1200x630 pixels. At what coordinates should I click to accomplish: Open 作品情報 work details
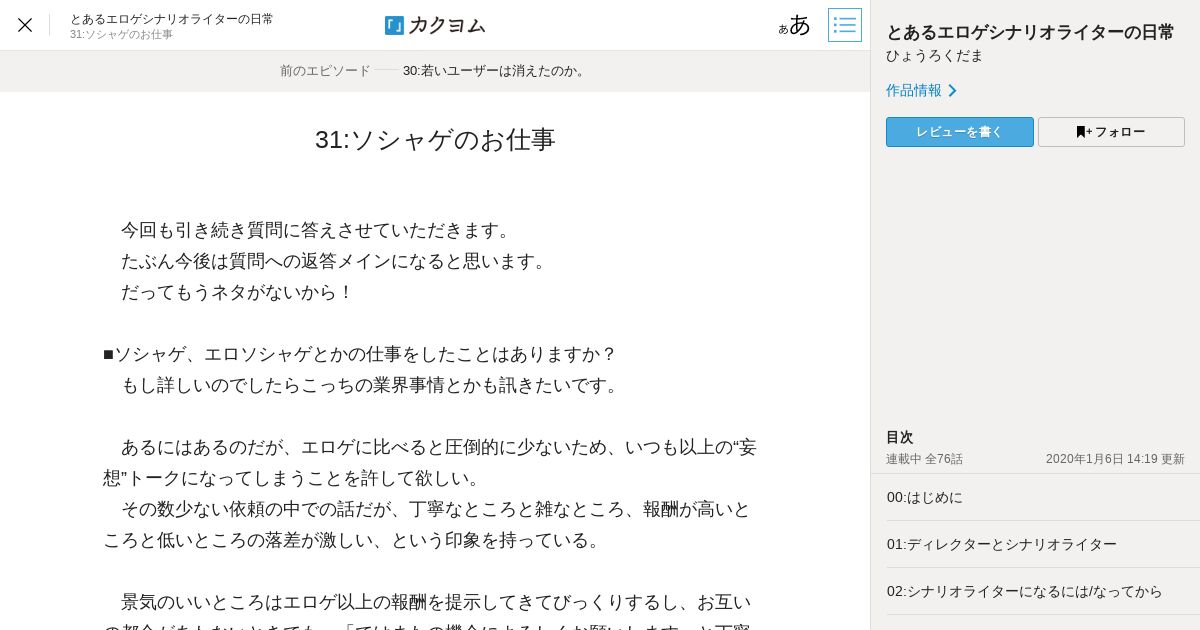point(921,90)
